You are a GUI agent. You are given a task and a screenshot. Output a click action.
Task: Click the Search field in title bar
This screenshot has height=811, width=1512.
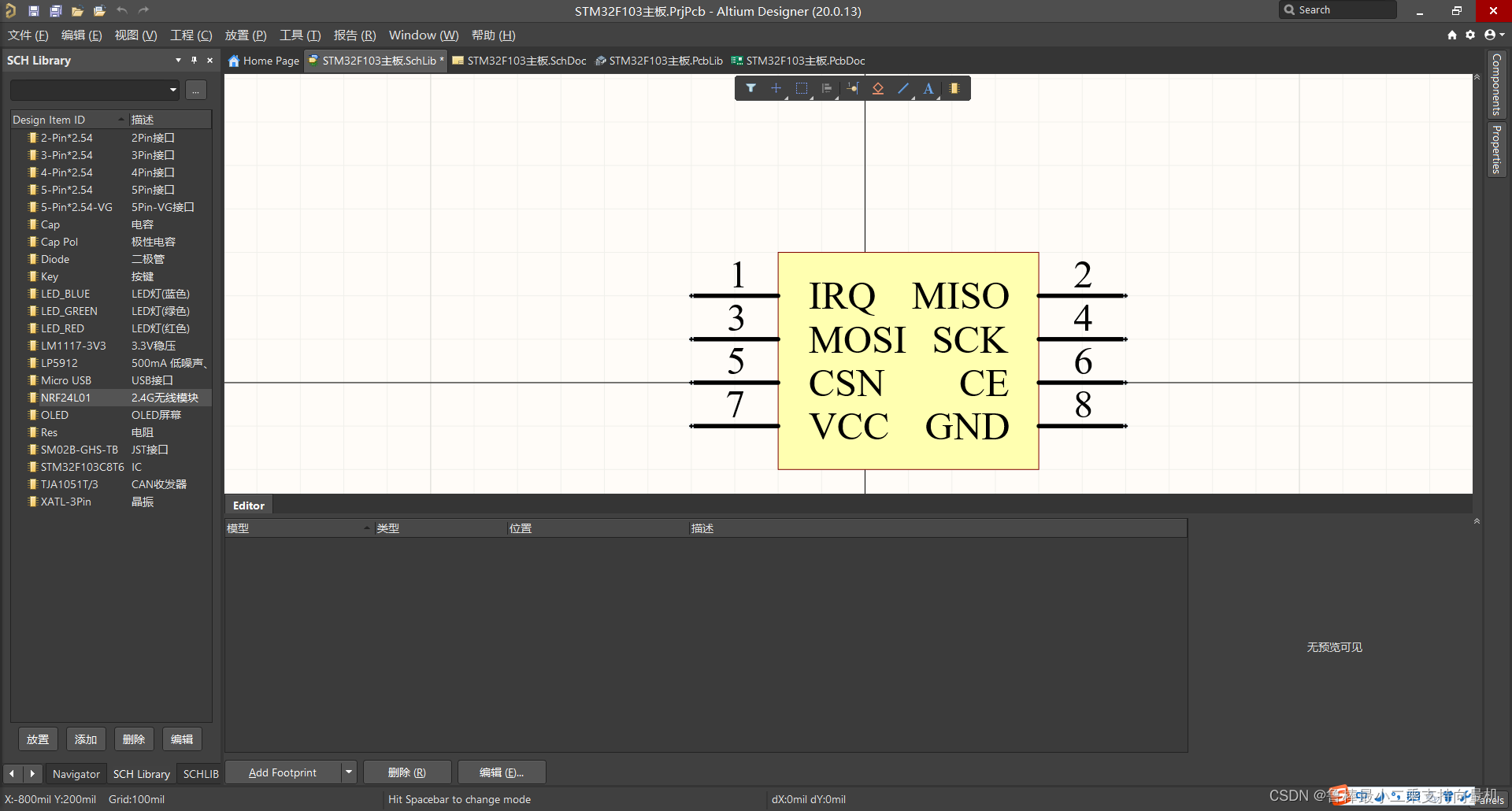pyautogui.click(x=1338, y=10)
